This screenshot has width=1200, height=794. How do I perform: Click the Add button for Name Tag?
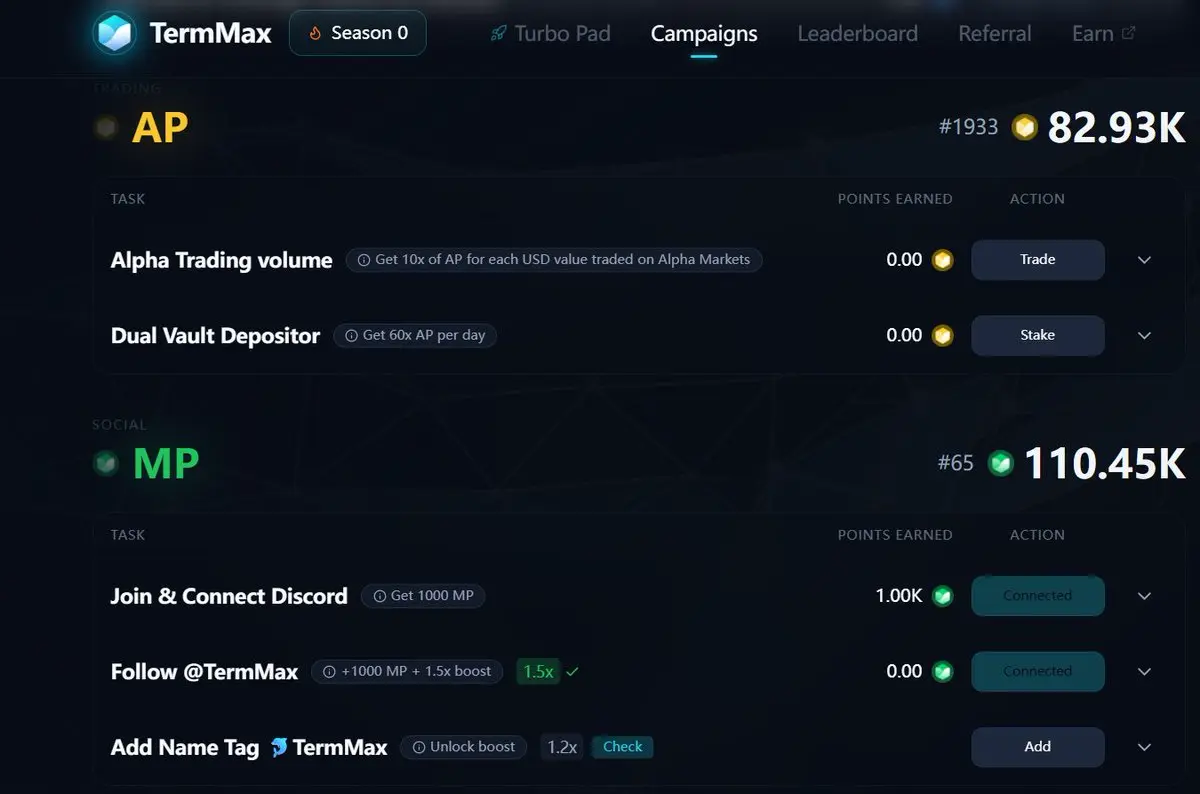pos(1038,747)
